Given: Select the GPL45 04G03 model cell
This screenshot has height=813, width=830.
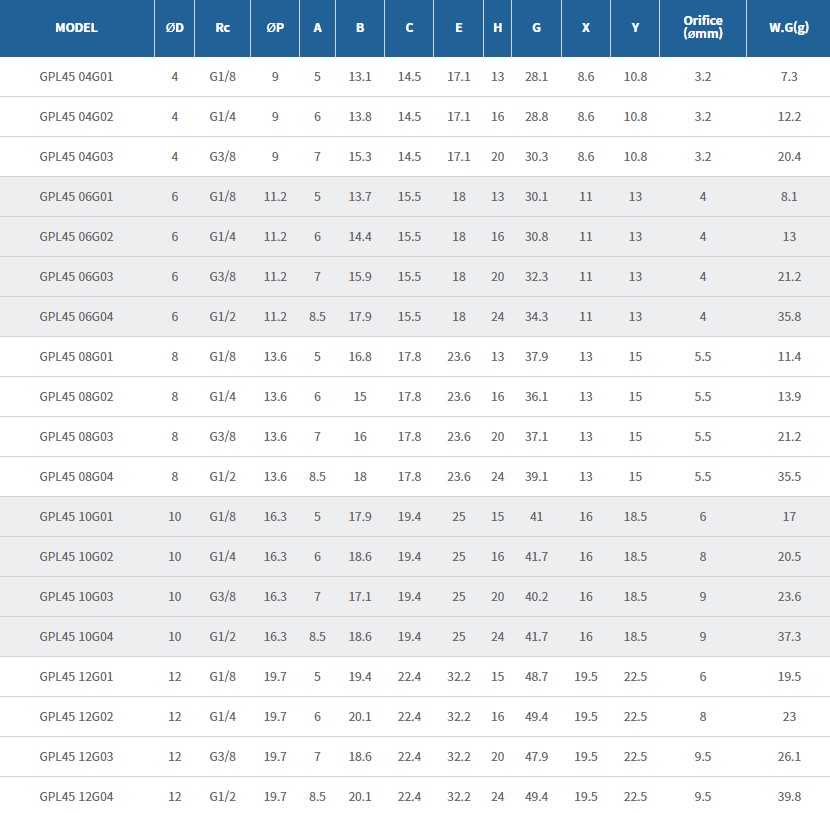Looking at the screenshot, I should pos(76,157).
